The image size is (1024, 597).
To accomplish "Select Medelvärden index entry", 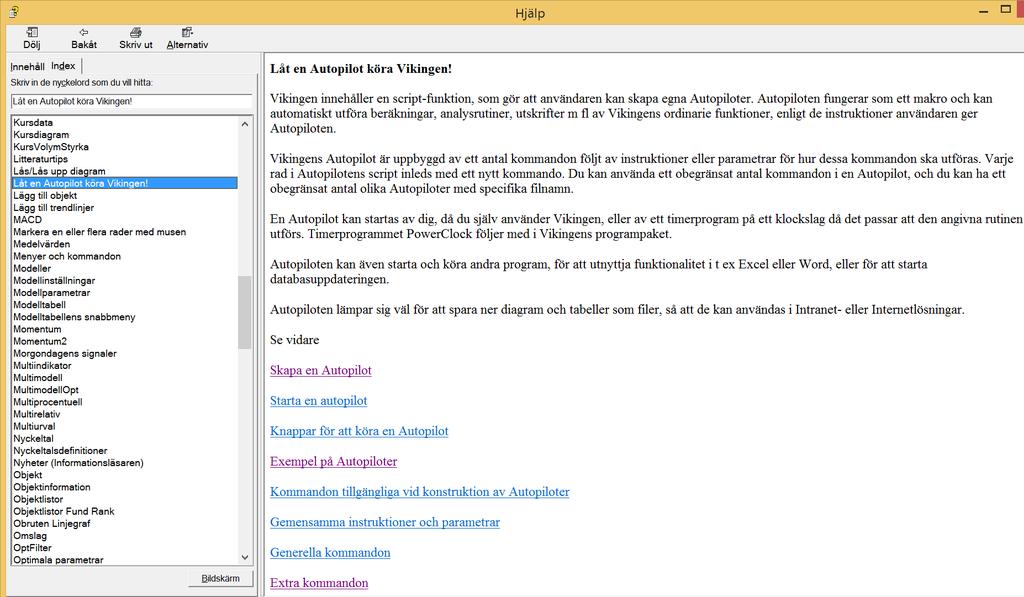I will coord(42,244).
